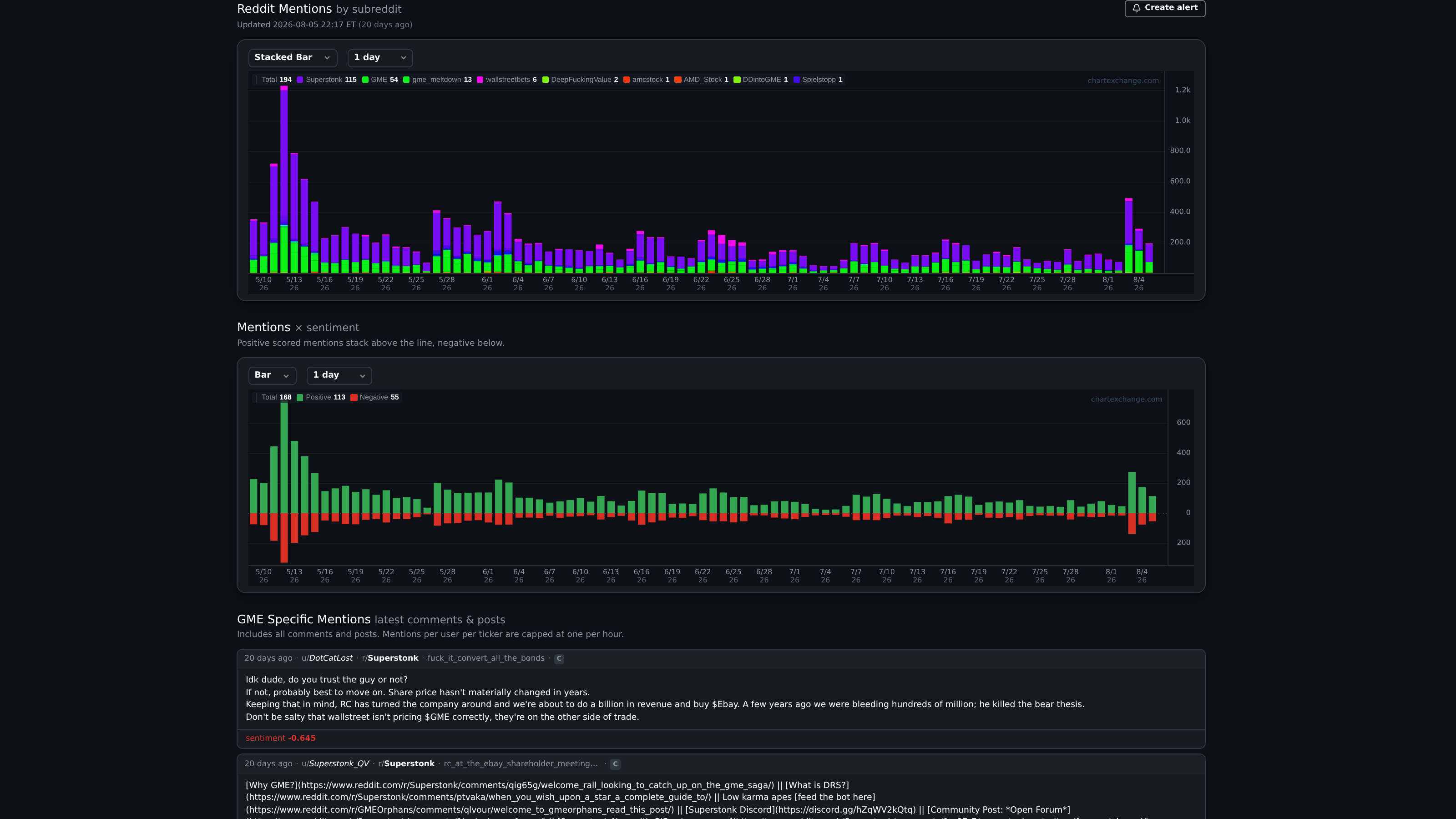Click the C badge on DotCatLost comment
1456x819 pixels.
click(559, 658)
